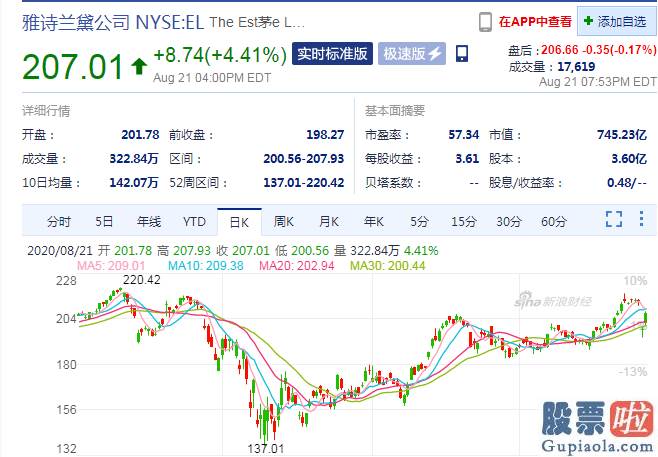The image size is (658, 457).
Task: Click the timestamp Aug 21 04:00PM EDT
Action: click(212, 78)
